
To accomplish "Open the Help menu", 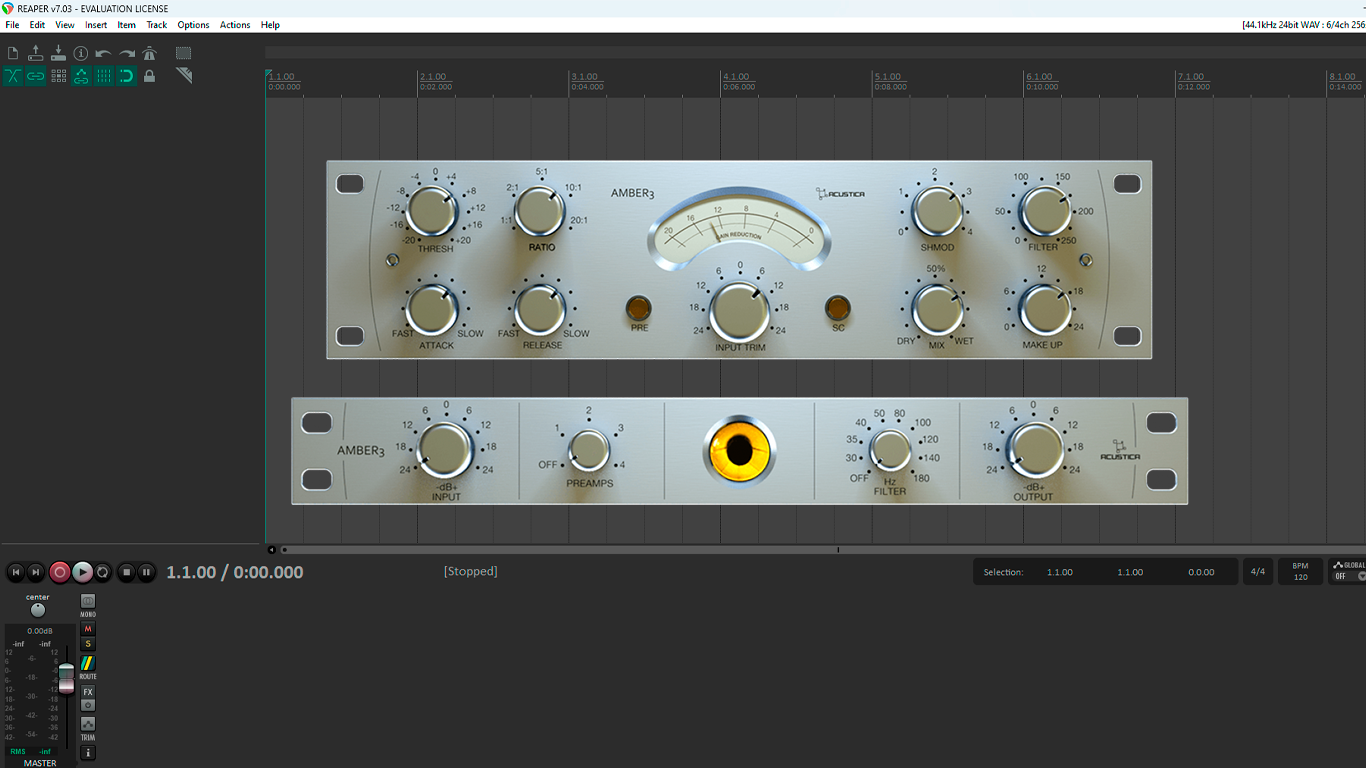I will [270, 25].
